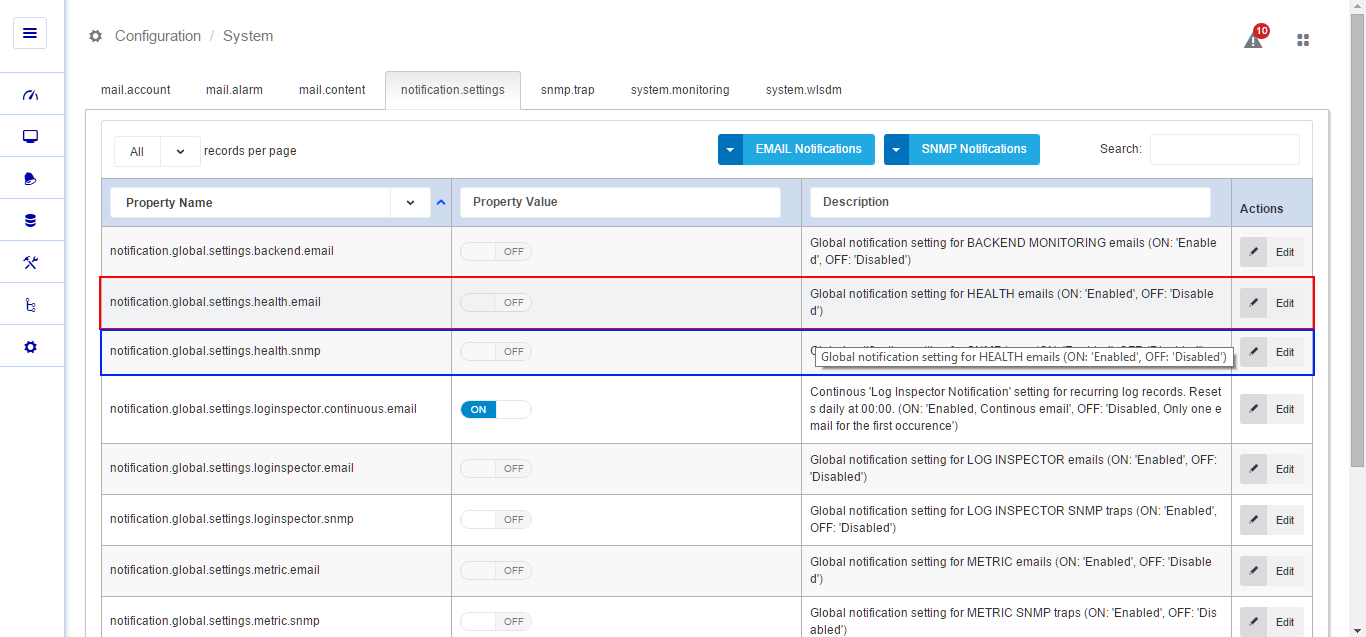Screen dimensions: 1366x637
Task: Click the Property Value filter field
Action: [620, 202]
